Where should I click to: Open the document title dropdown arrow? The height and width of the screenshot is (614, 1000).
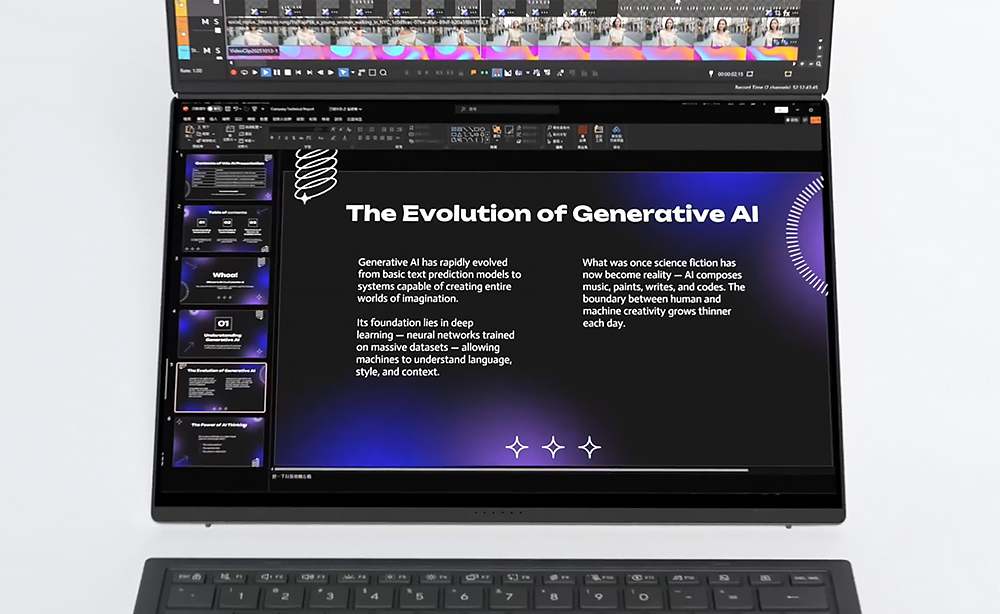360,109
